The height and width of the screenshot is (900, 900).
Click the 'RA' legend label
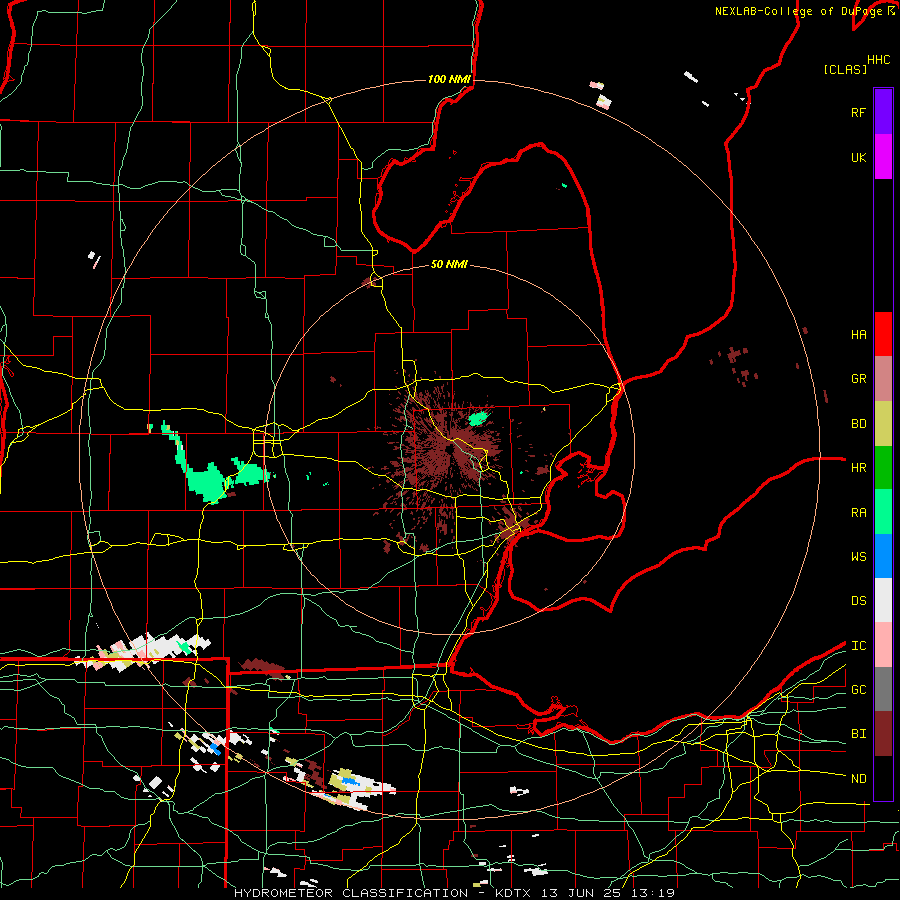(x=858, y=513)
